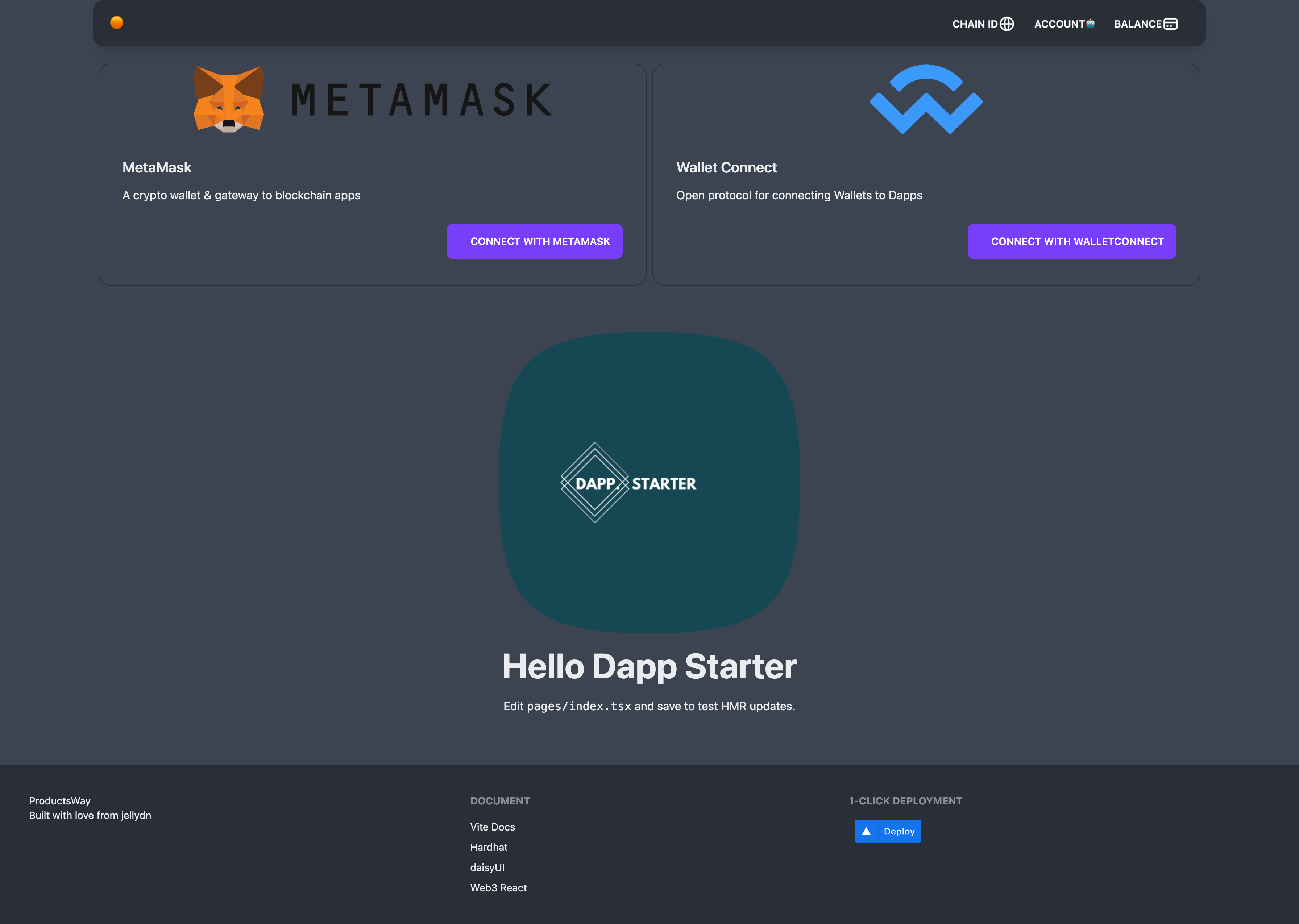
Task: Click the Balance credit card icon
Action: pos(1170,24)
